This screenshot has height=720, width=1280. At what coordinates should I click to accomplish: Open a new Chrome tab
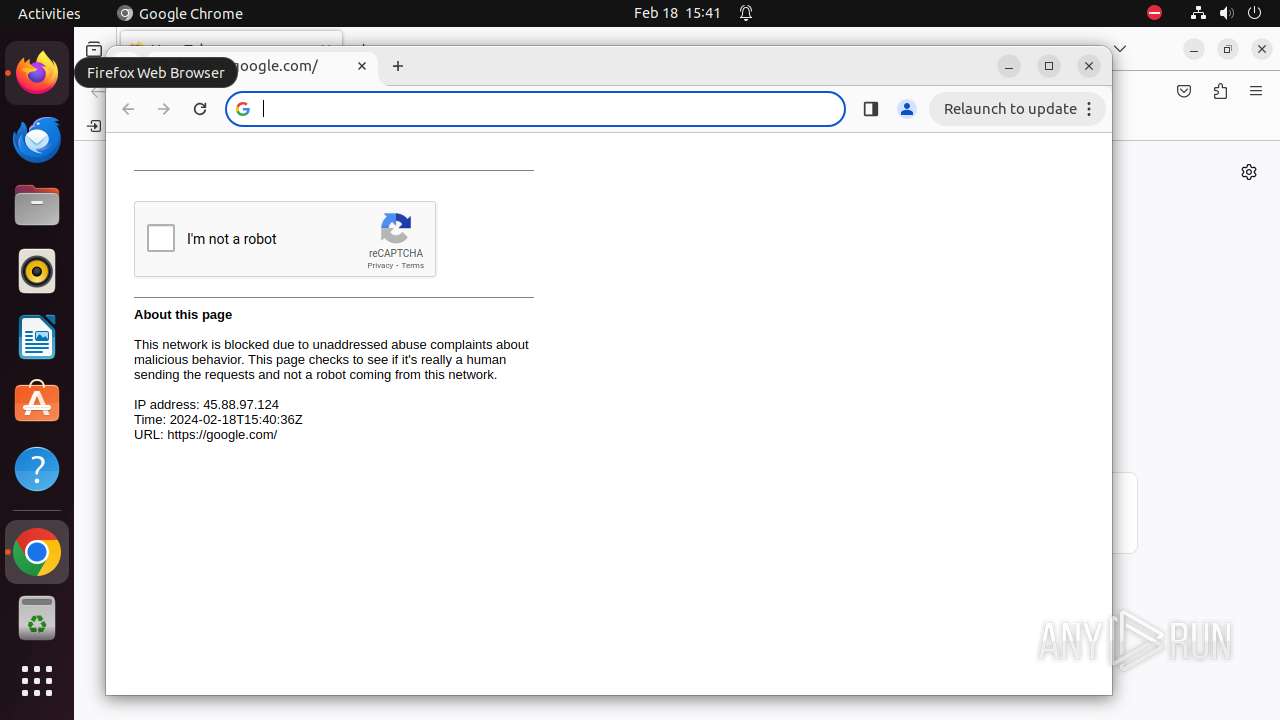pos(398,66)
